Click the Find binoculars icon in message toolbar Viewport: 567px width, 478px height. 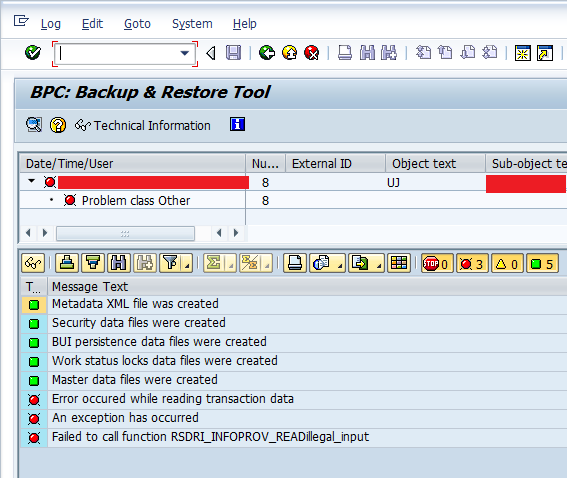click(x=119, y=263)
